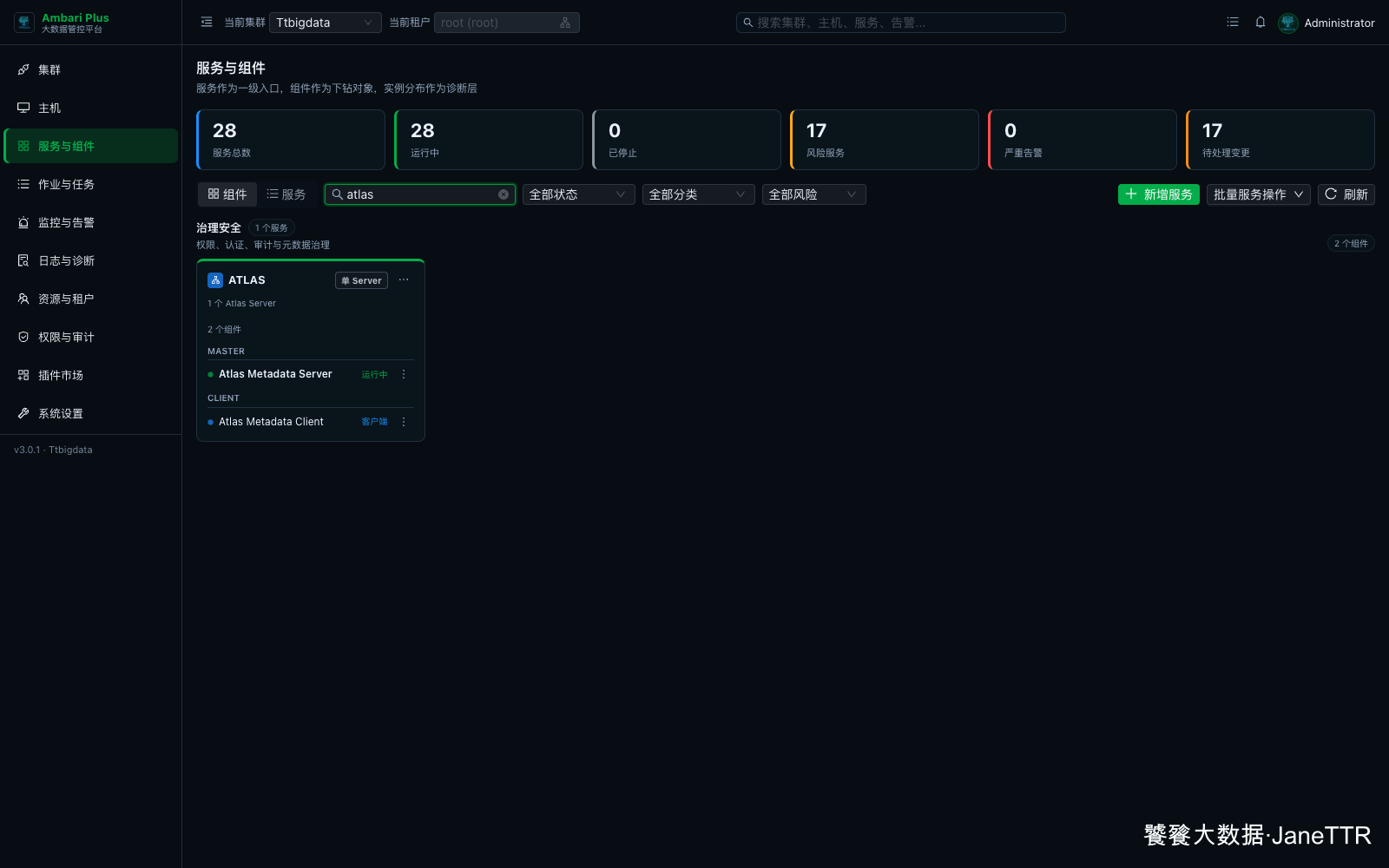Click the 运行中 status of Atlas Server

[375, 375]
